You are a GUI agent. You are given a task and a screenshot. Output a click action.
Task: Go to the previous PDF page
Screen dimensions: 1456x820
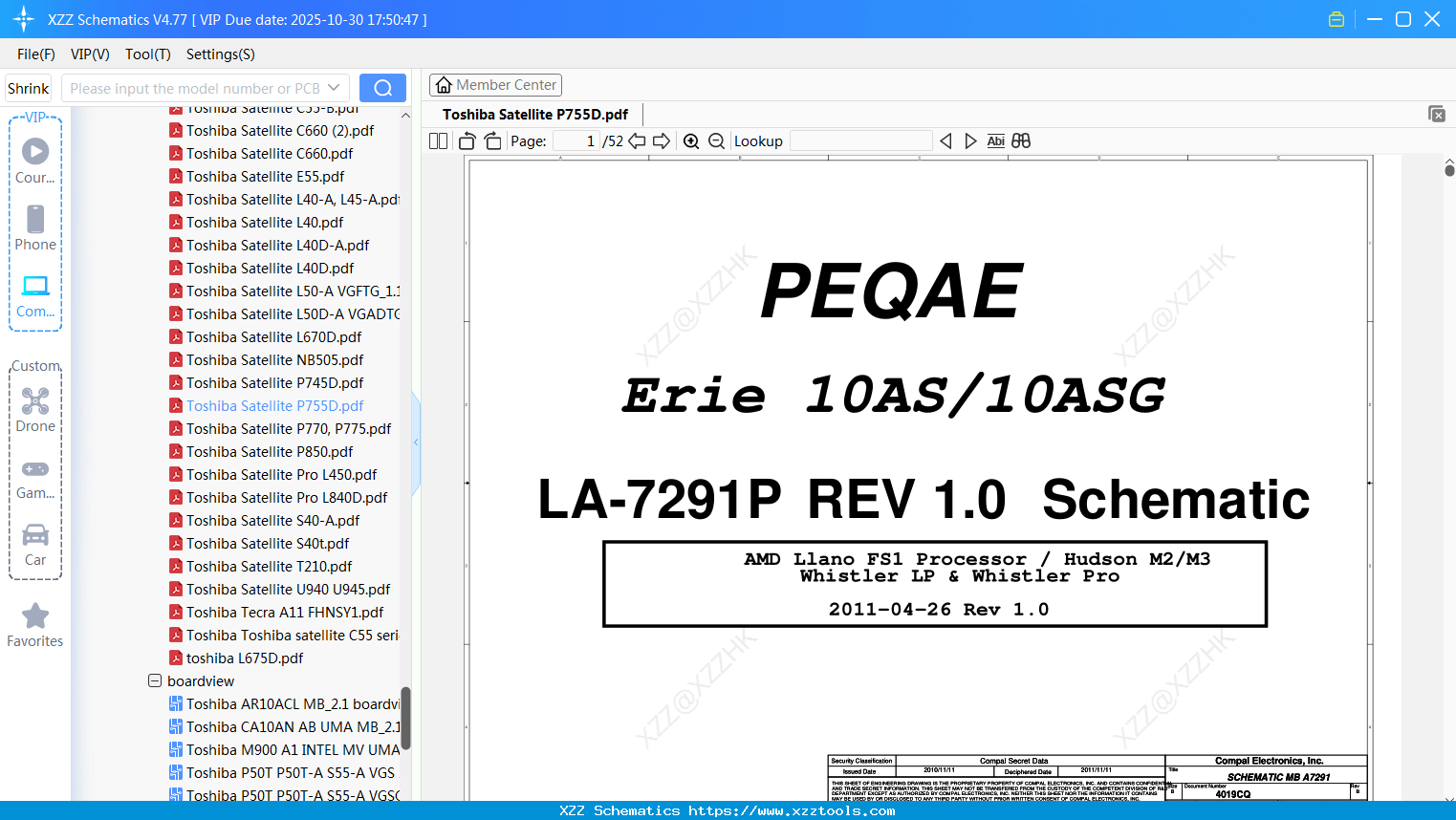click(637, 141)
